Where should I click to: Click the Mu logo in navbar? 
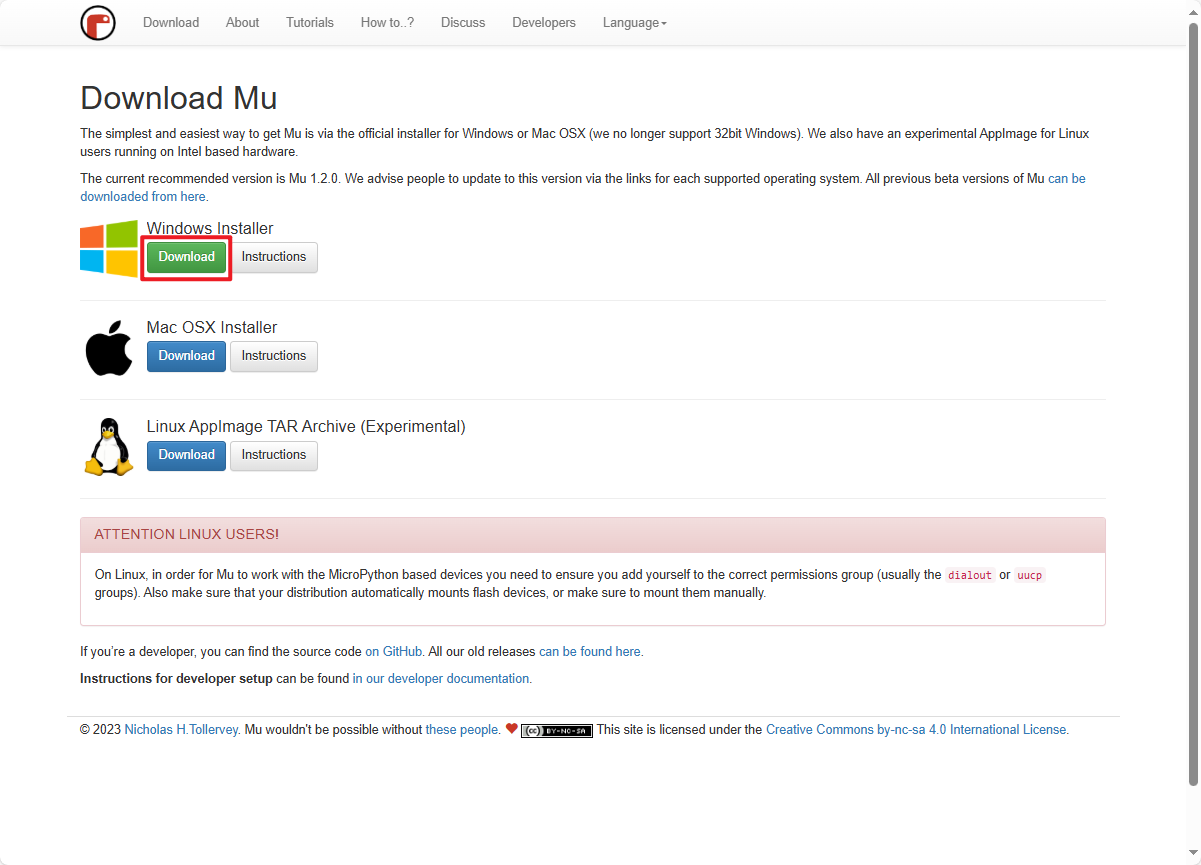[x=98, y=22]
